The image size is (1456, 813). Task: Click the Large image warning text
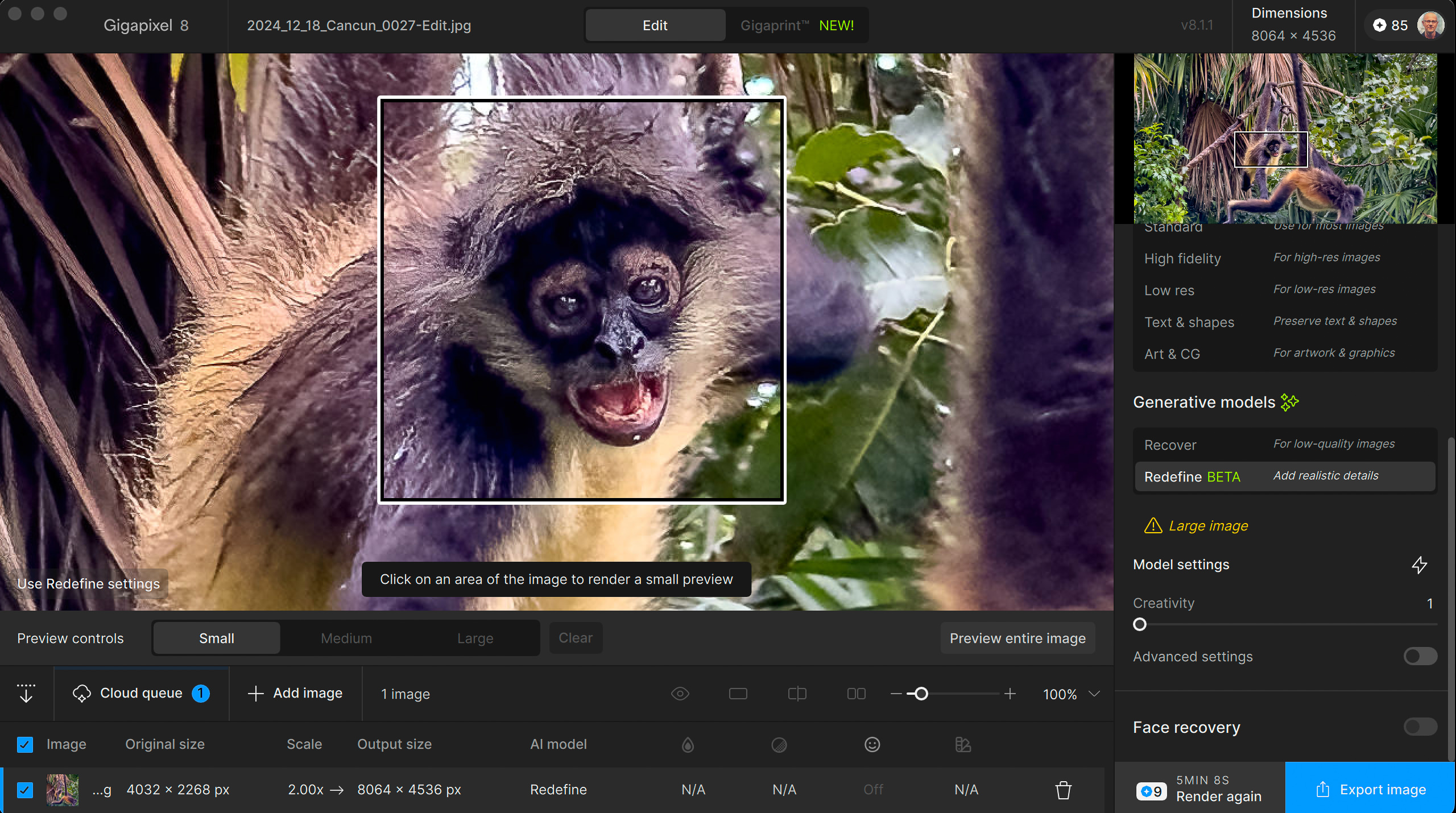1208,525
